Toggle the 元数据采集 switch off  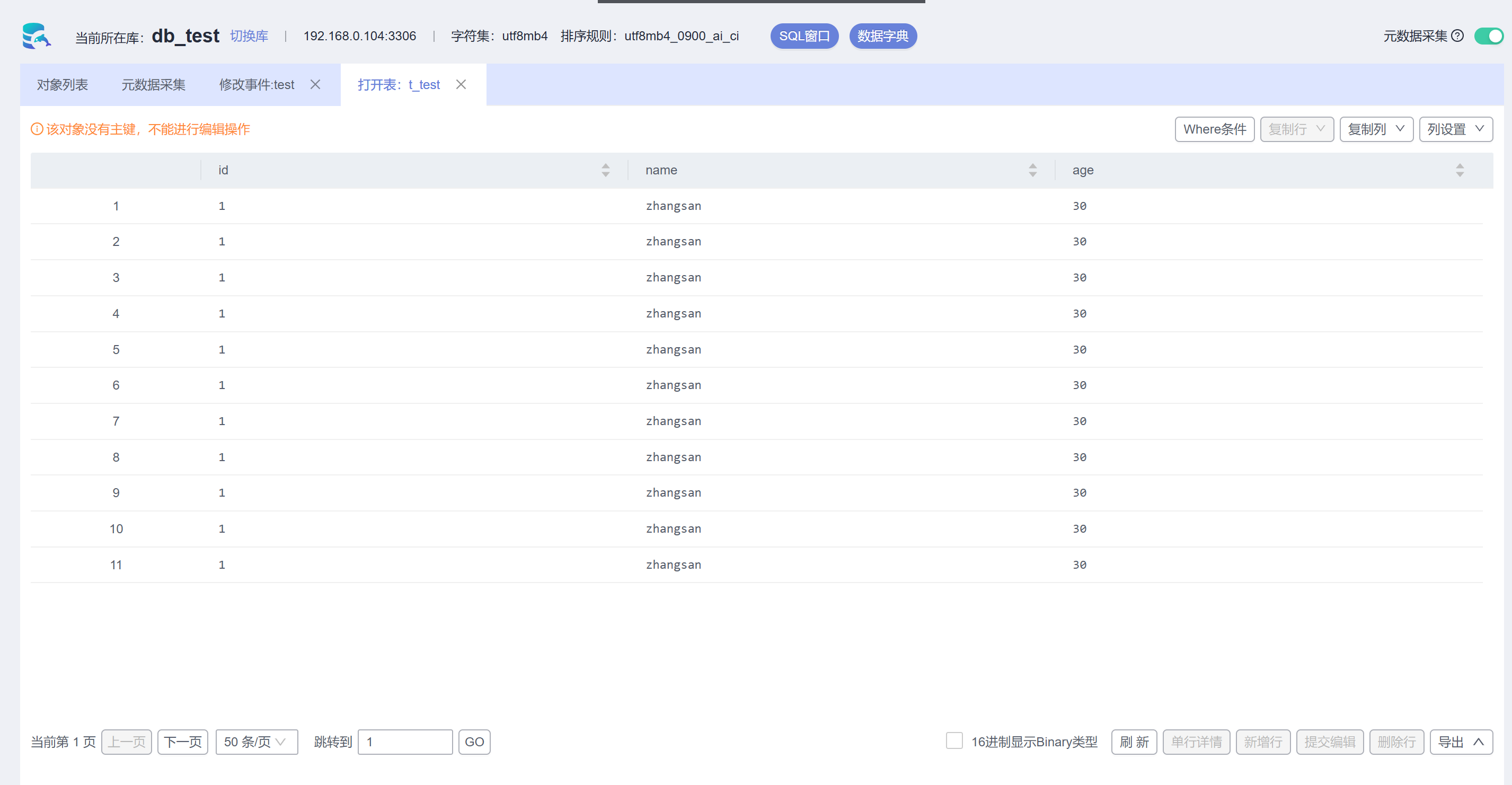point(1488,36)
